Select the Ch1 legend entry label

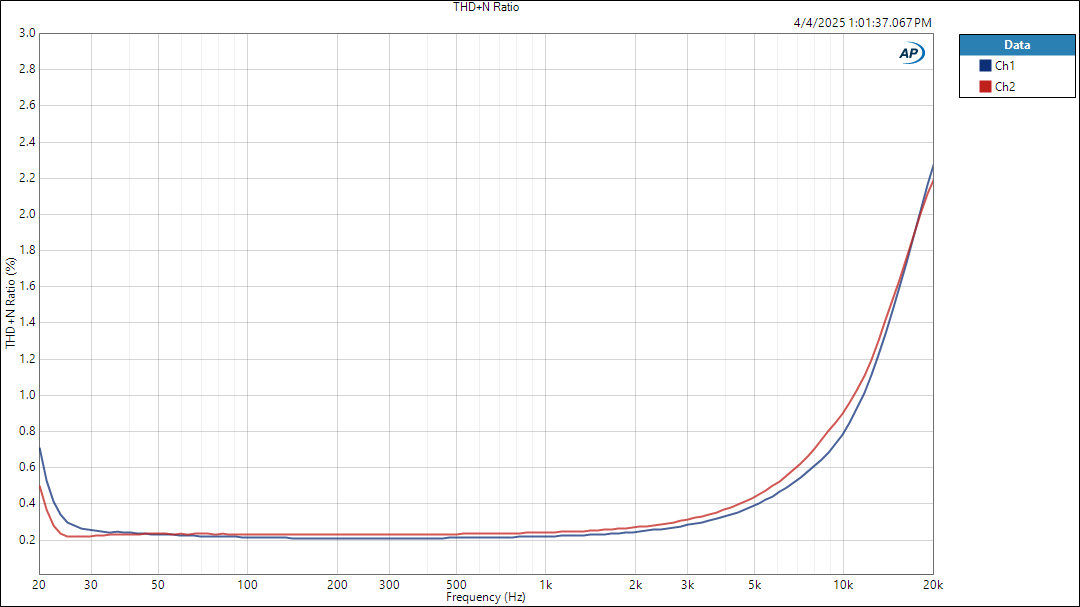(1005, 66)
